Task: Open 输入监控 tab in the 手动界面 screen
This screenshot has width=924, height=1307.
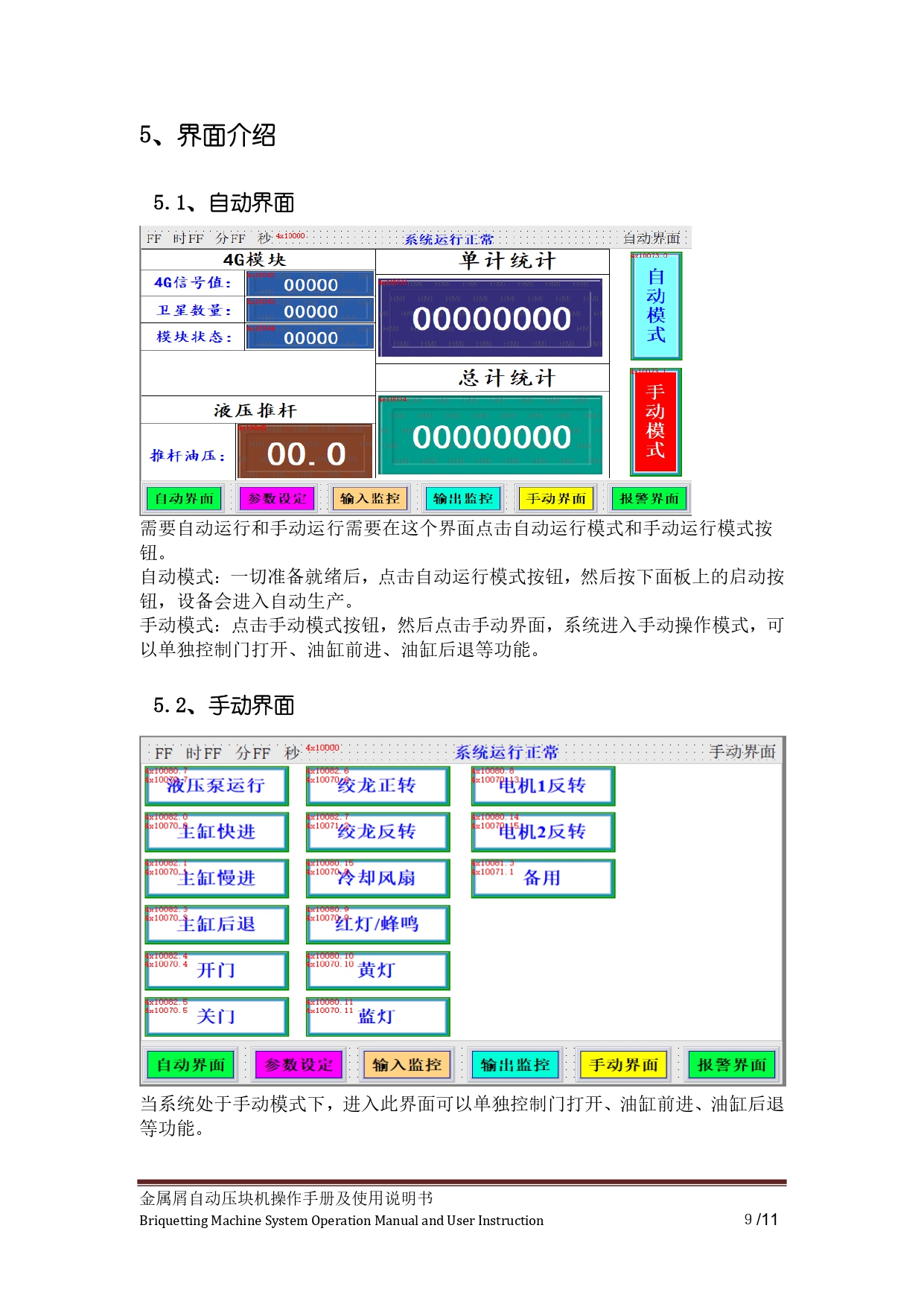Action: (x=407, y=1065)
